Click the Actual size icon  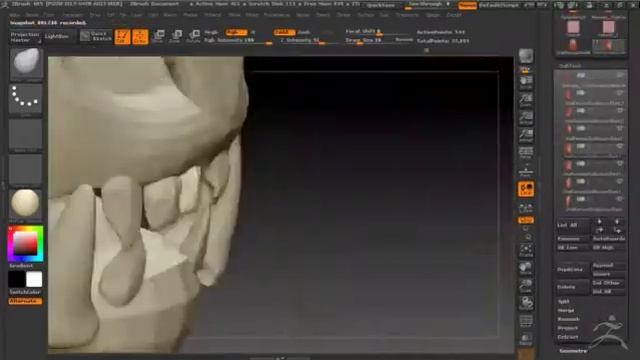(x=526, y=118)
